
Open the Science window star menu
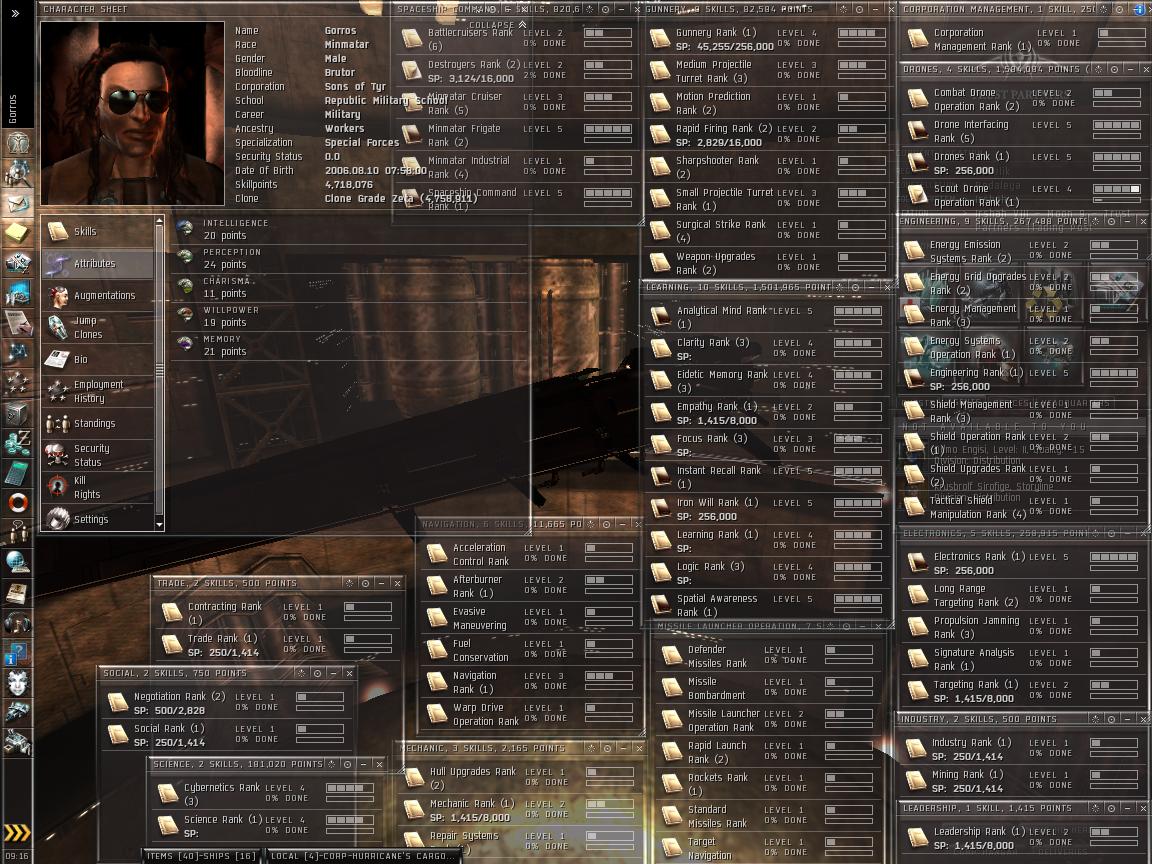(331, 764)
